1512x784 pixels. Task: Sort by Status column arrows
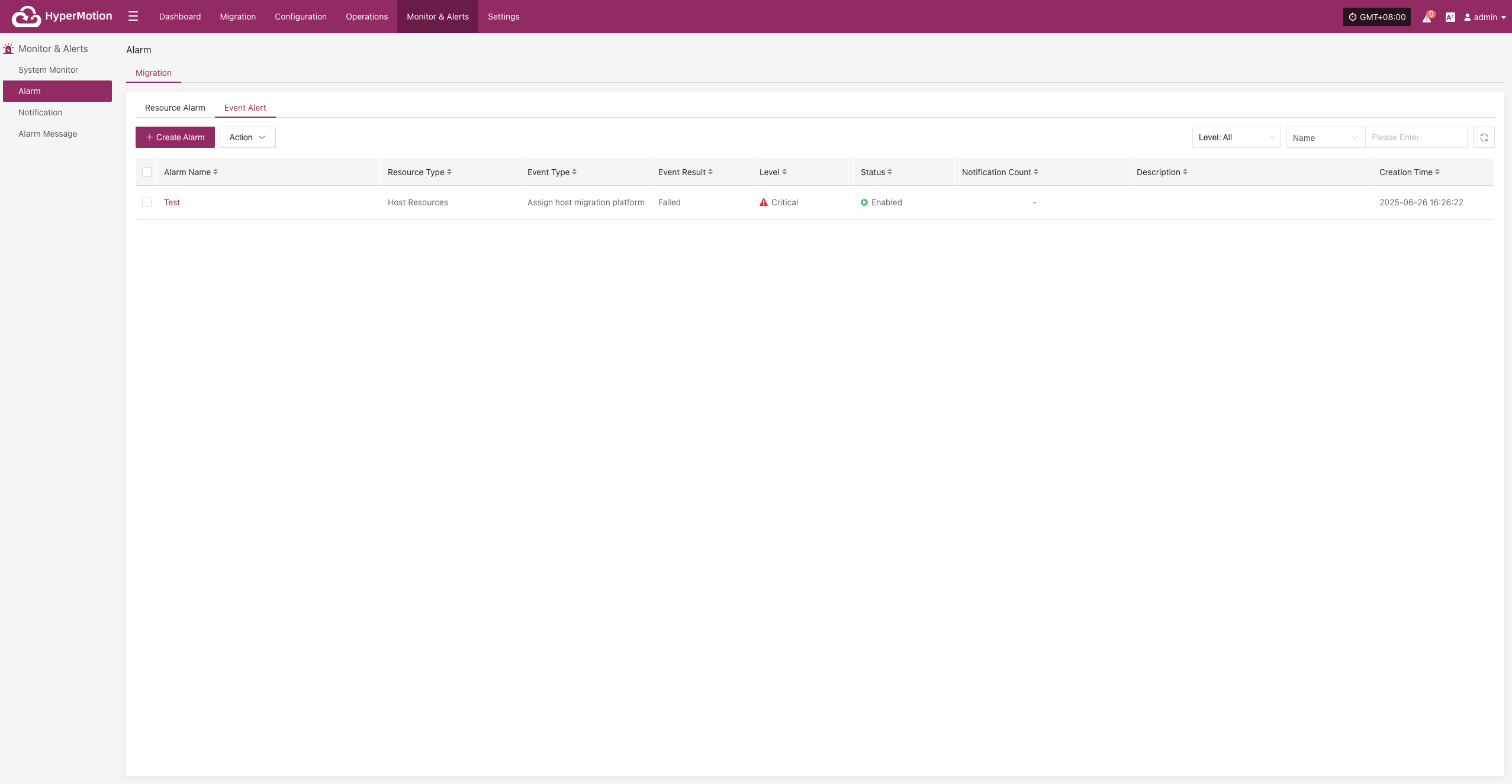pyautogui.click(x=890, y=172)
